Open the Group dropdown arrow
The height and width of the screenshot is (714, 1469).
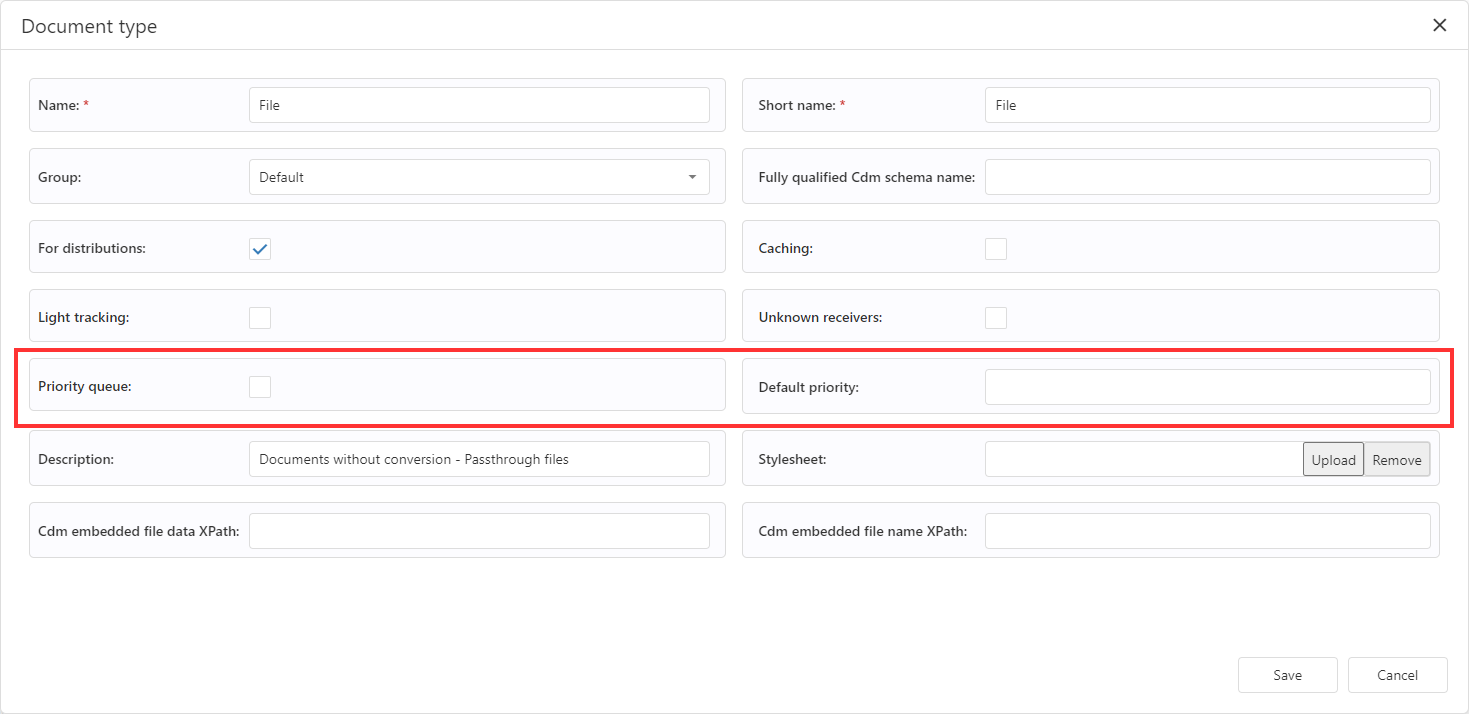[692, 177]
